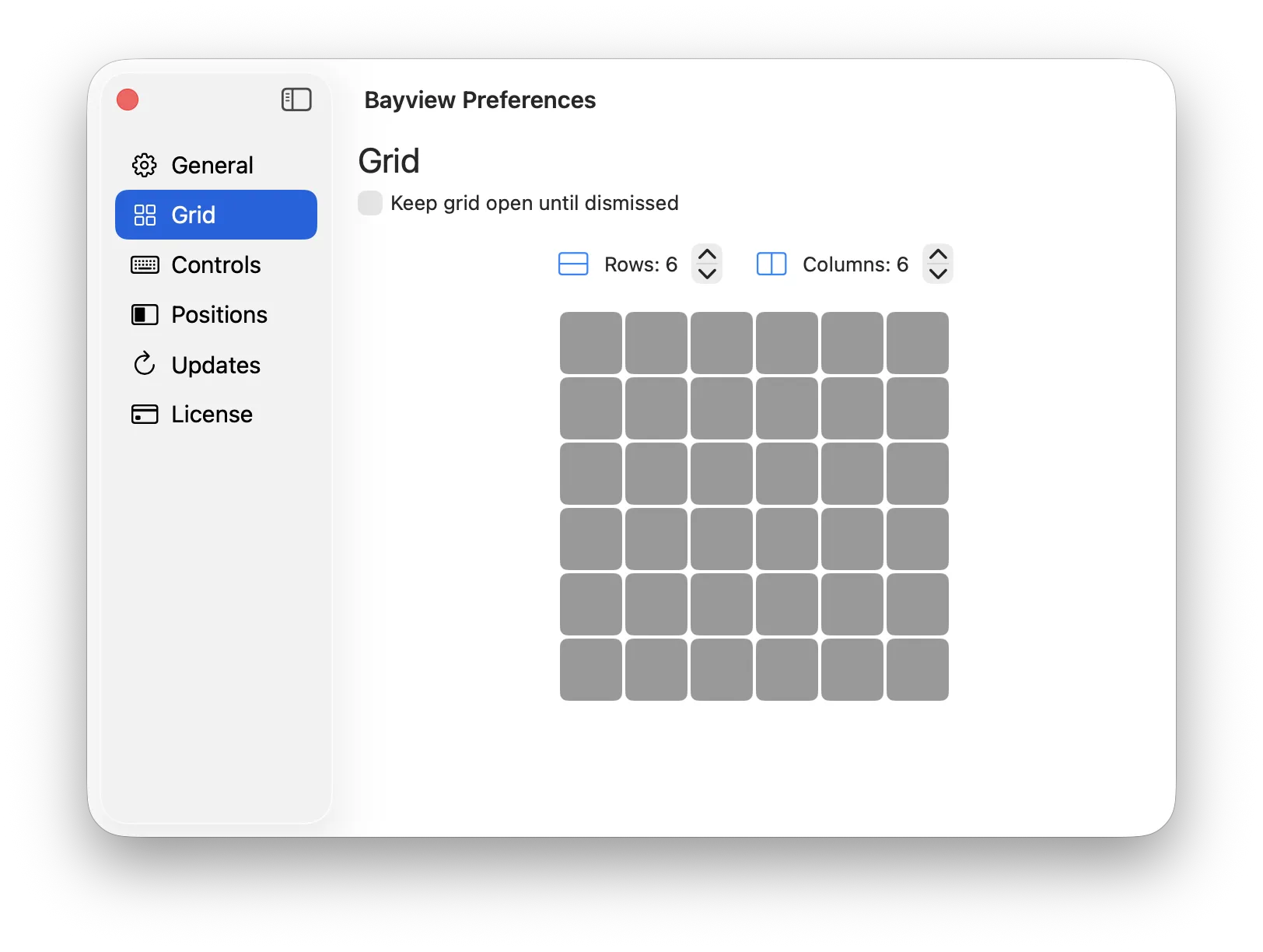This screenshot has height=952, width=1263.
Task: Click the bottom-left cell of the grid preview
Action: coord(591,670)
